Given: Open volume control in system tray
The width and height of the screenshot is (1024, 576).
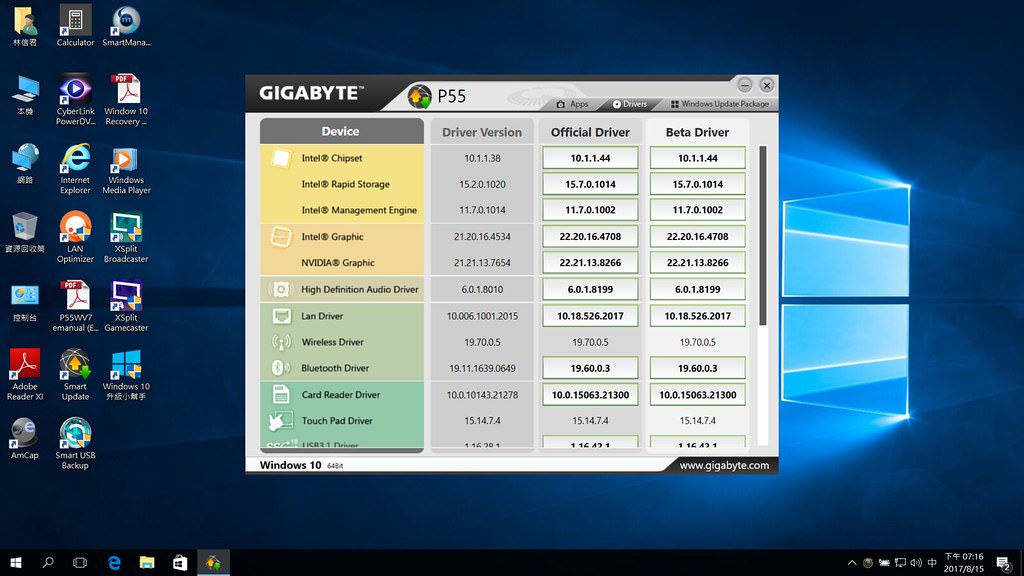Looking at the screenshot, I should (916, 562).
